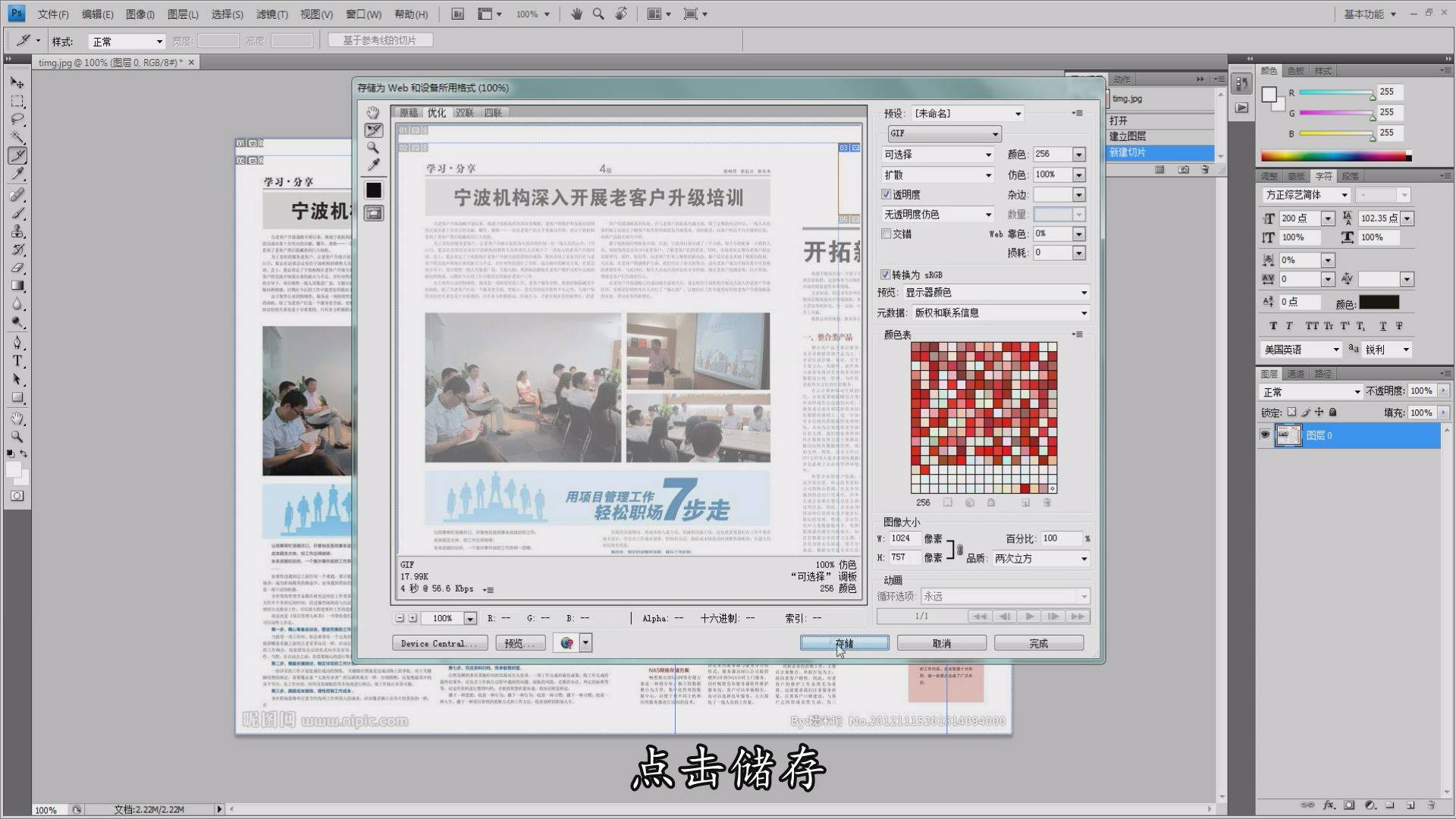The width and height of the screenshot is (1456, 819).
Task: Open the Launch Bridge icon in top bar
Action: 457,14
